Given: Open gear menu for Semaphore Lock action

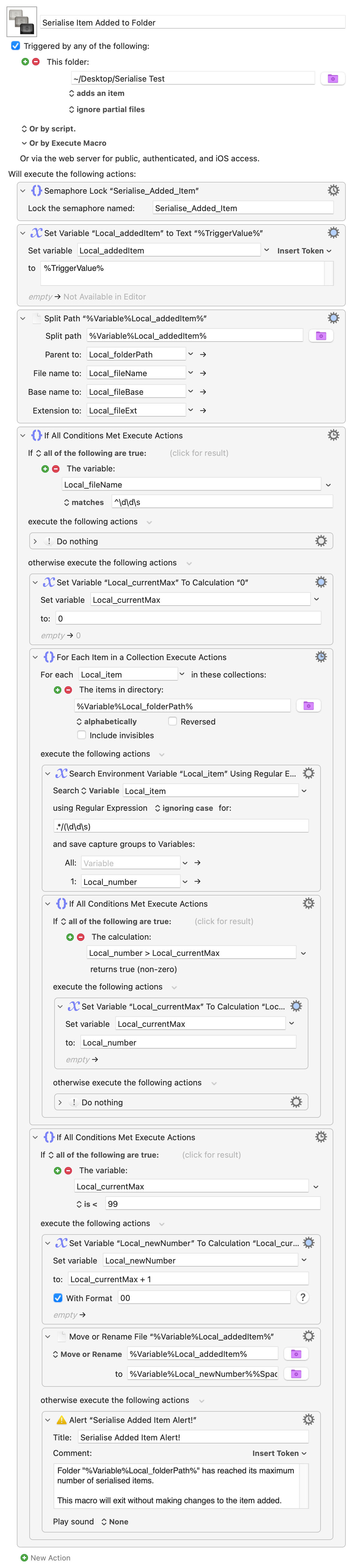Looking at the screenshot, I should coord(333,191).
